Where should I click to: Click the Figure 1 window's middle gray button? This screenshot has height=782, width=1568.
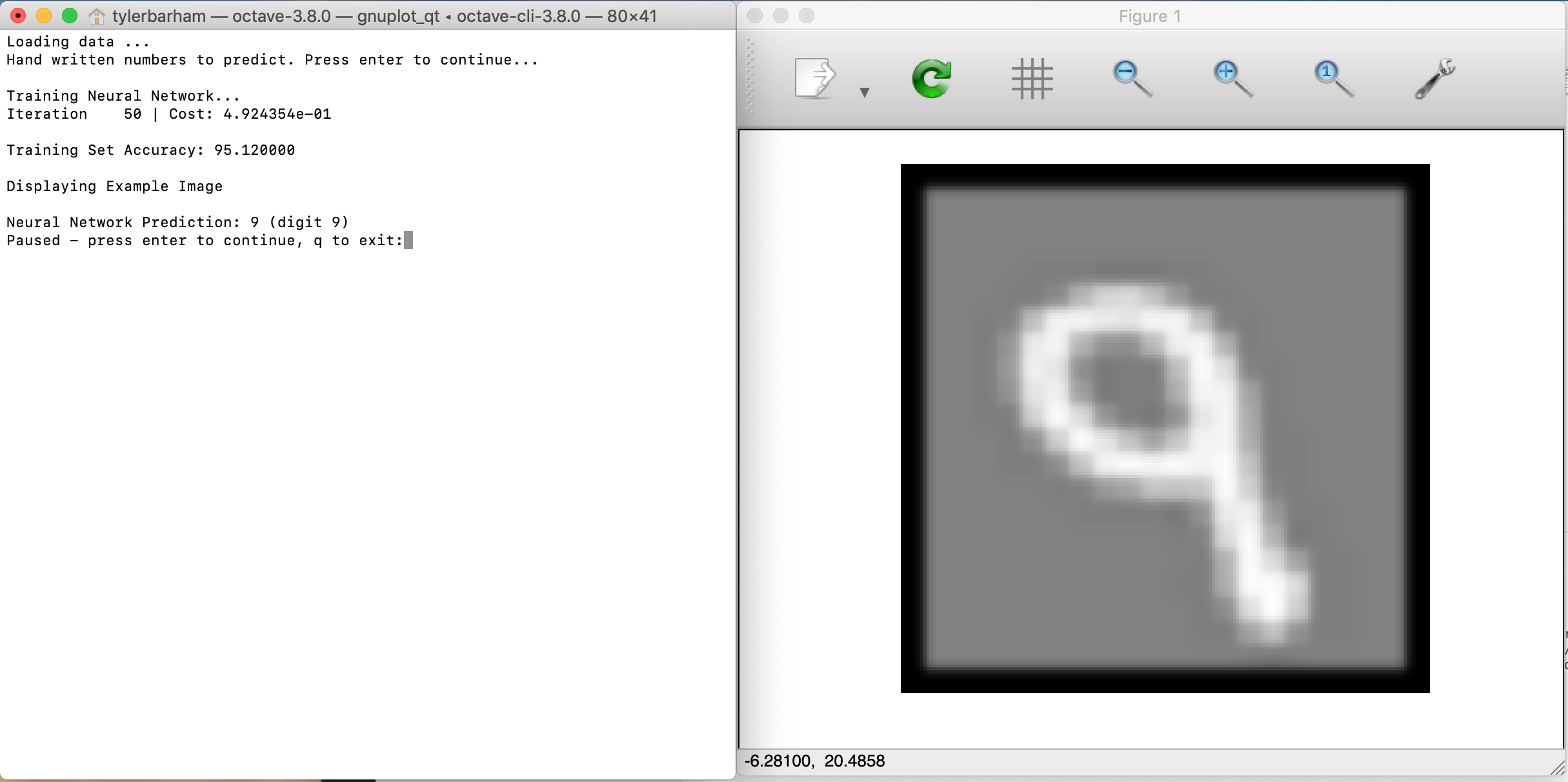(x=781, y=15)
